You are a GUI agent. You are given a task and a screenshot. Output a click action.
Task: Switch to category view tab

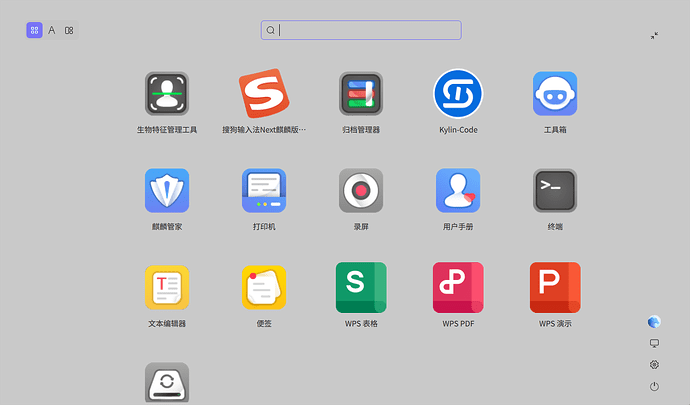pyautogui.click(x=69, y=30)
